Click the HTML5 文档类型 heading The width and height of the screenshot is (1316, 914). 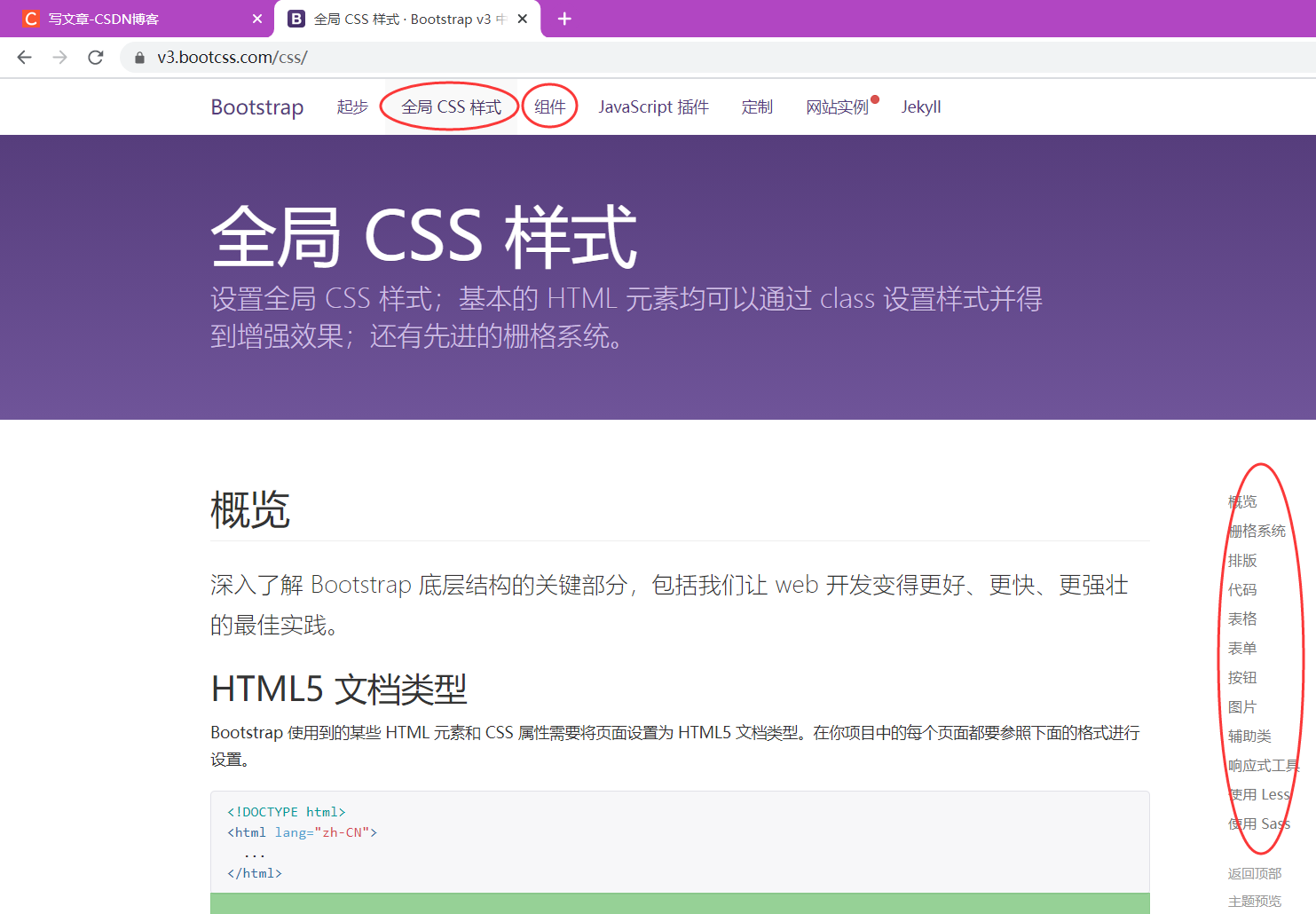click(339, 689)
